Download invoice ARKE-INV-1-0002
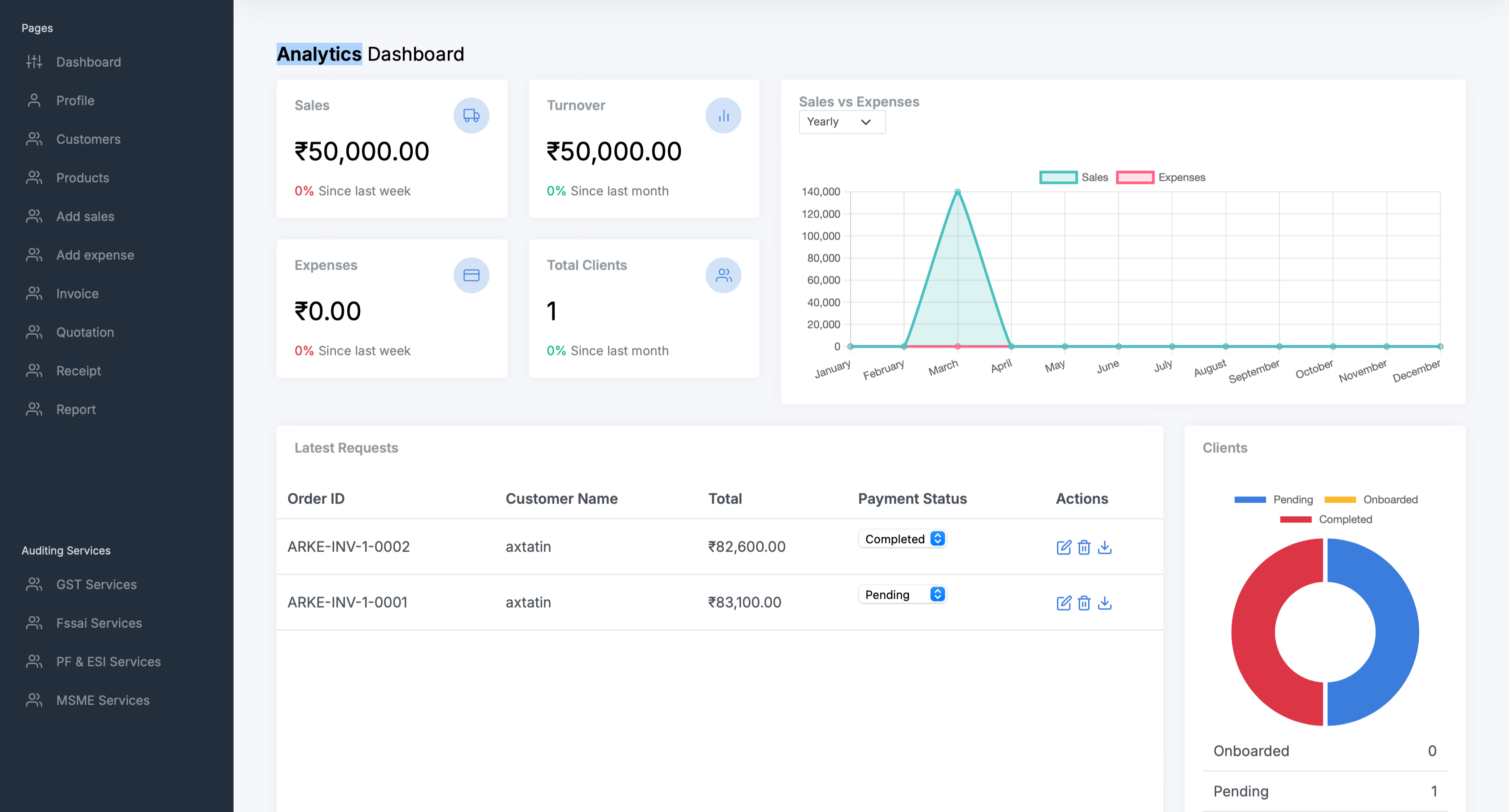Image resolution: width=1509 pixels, height=812 pixels. coord(1104,547)
